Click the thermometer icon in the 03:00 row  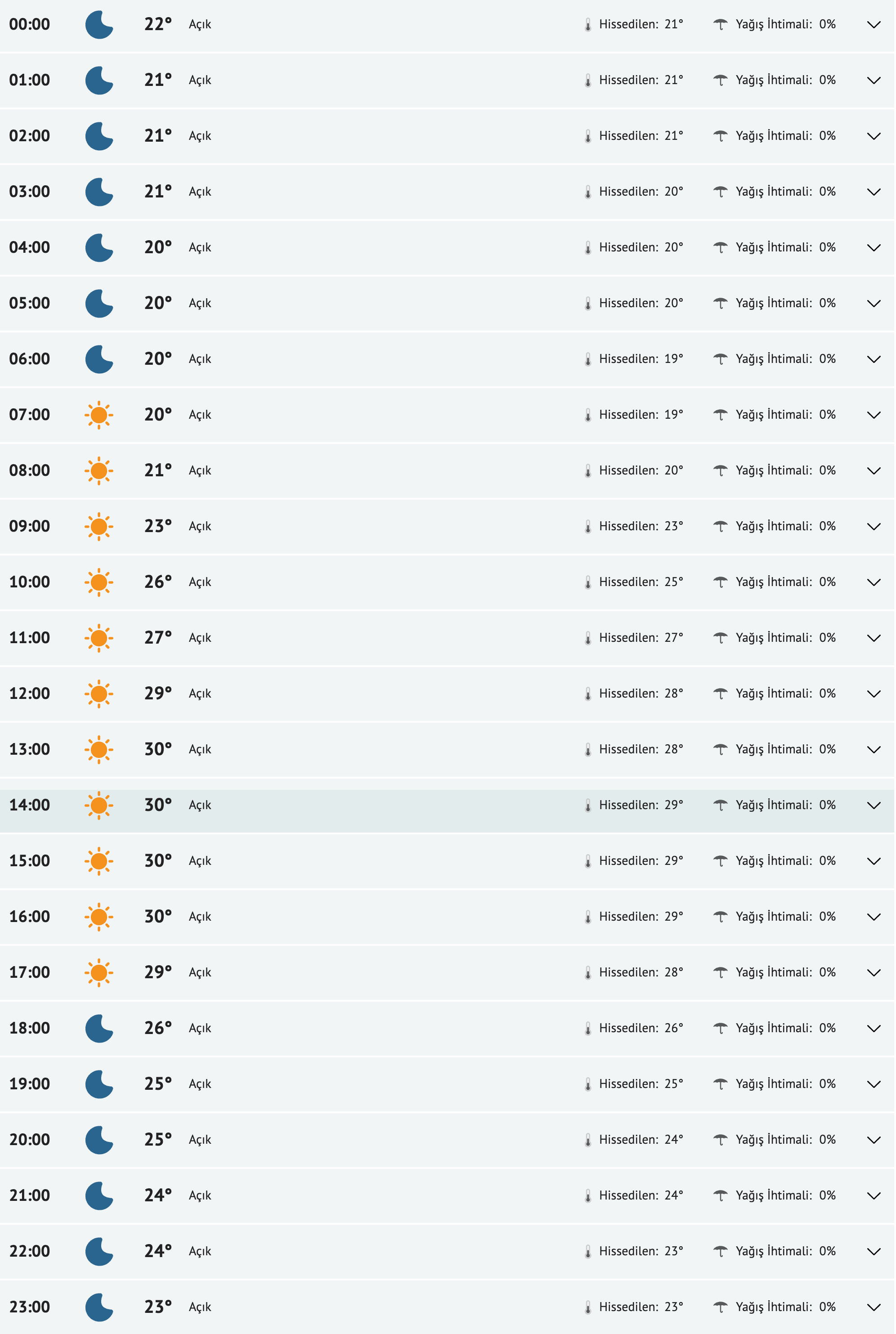588,192
